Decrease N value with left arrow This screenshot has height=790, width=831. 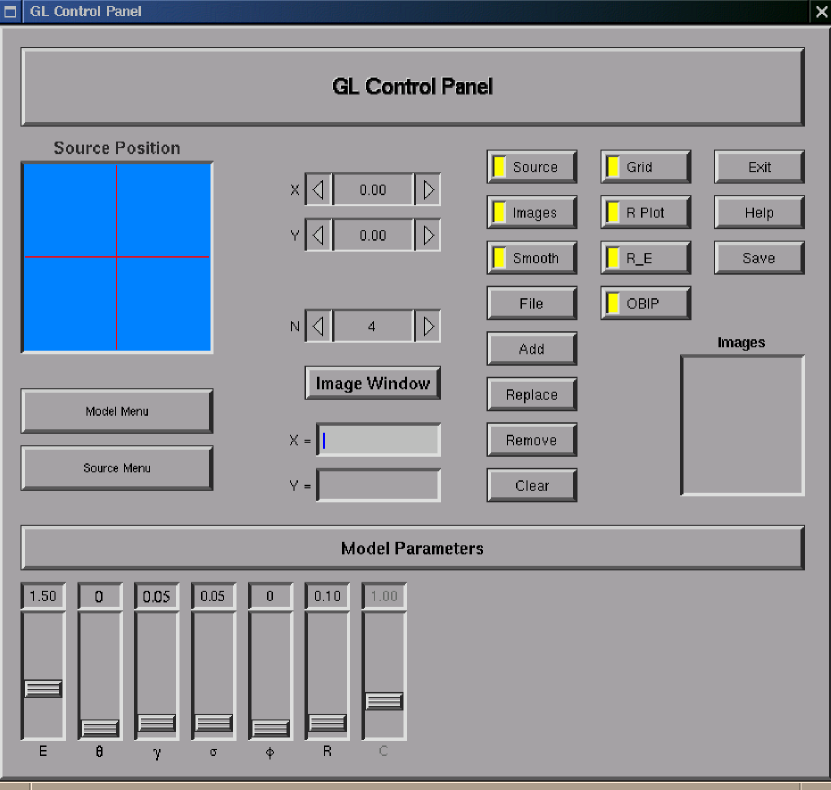318,326
